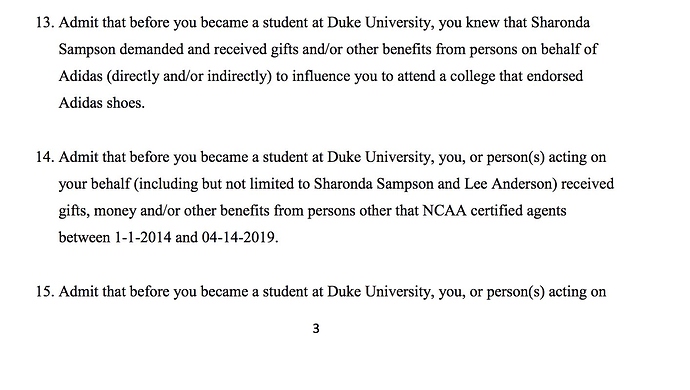Click the name Sharonda in item 13
This screenshot has height=390, width=690.
560,22
